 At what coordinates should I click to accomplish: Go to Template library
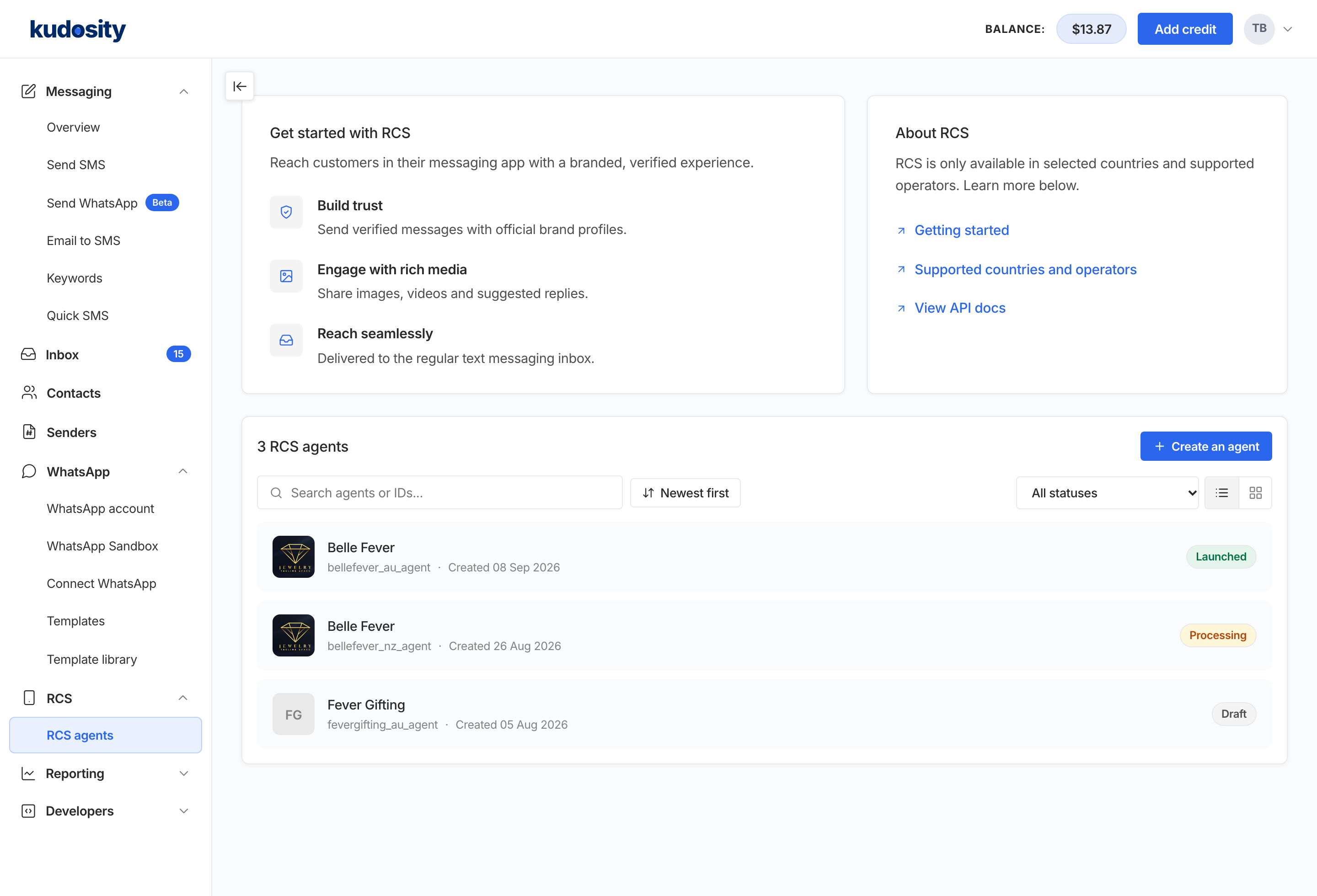(x=92, y=659)
